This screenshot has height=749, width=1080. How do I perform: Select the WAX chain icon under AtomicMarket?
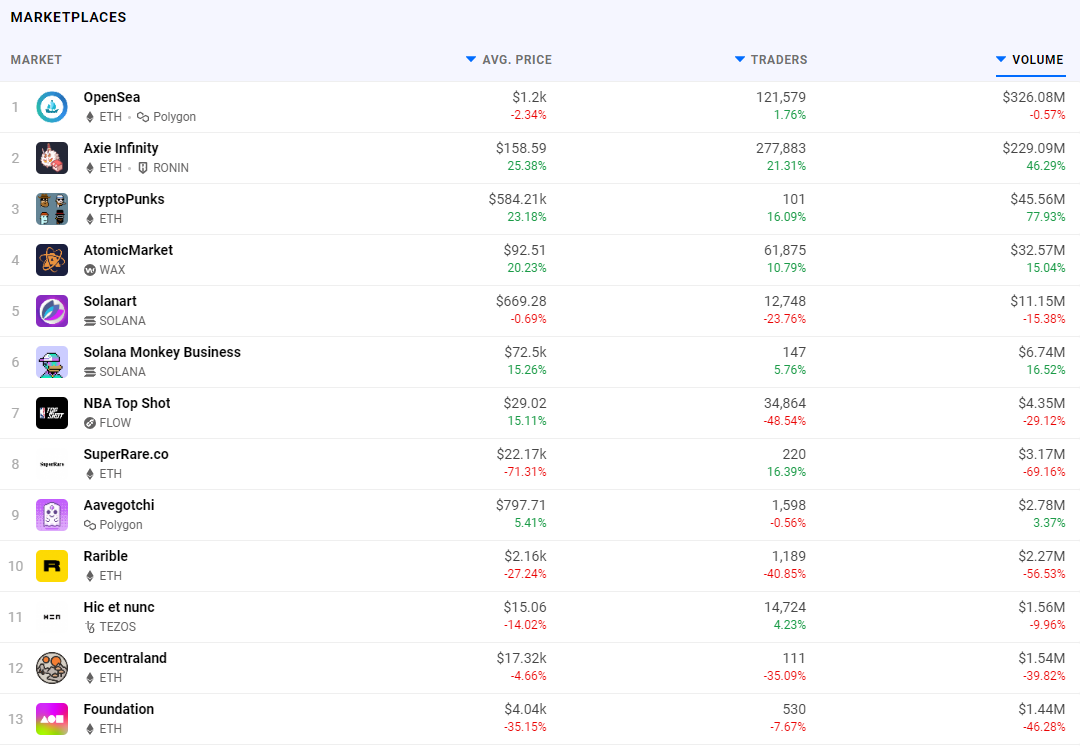pyautogui.click(x=90, y=270)
